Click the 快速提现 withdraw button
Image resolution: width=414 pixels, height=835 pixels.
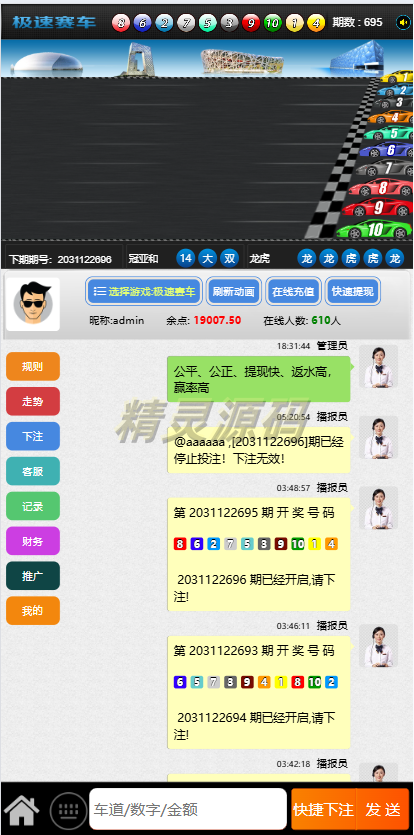[353, 291]
